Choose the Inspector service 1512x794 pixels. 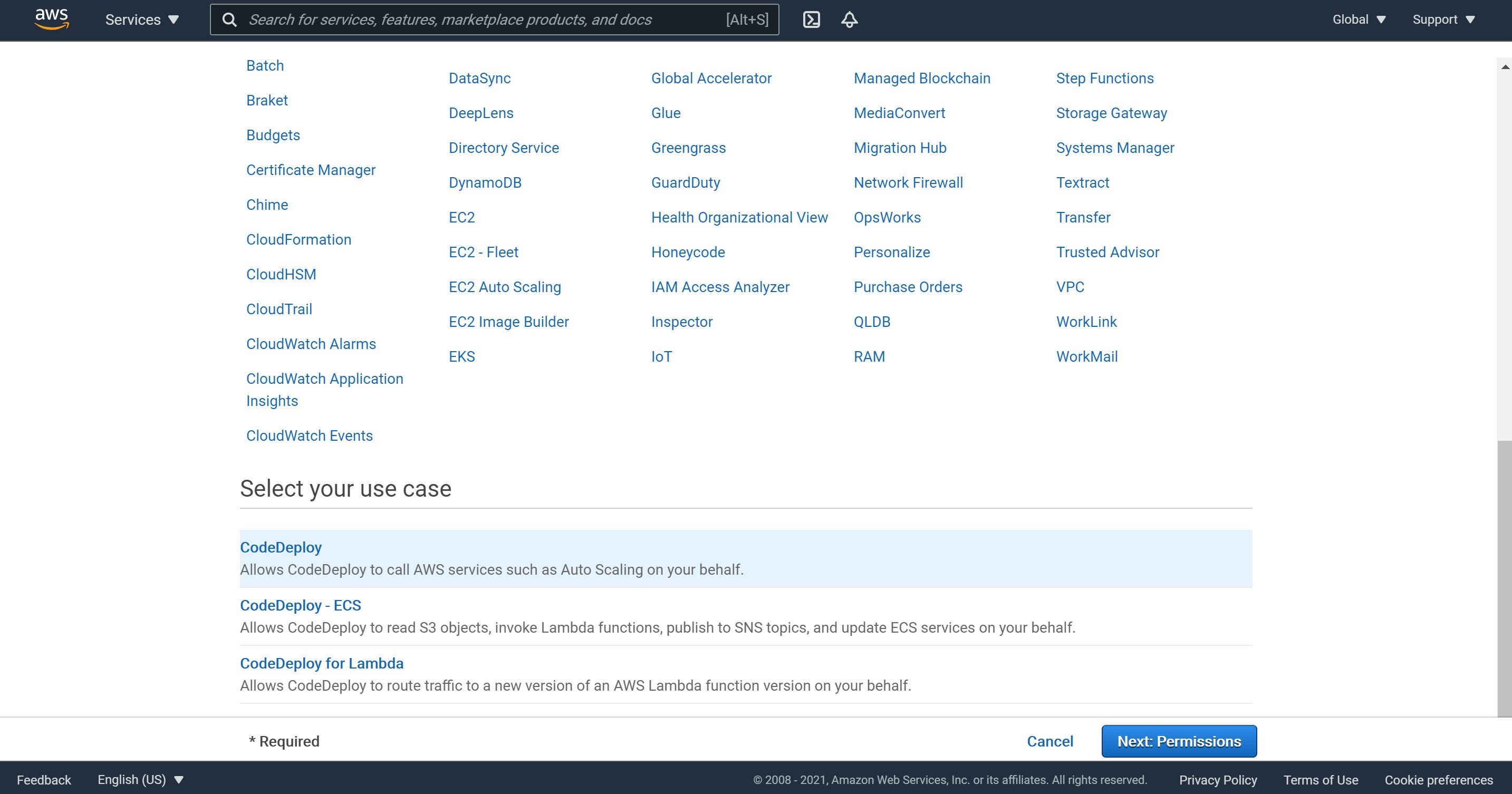pyautogui.click(x=681, y=322)
